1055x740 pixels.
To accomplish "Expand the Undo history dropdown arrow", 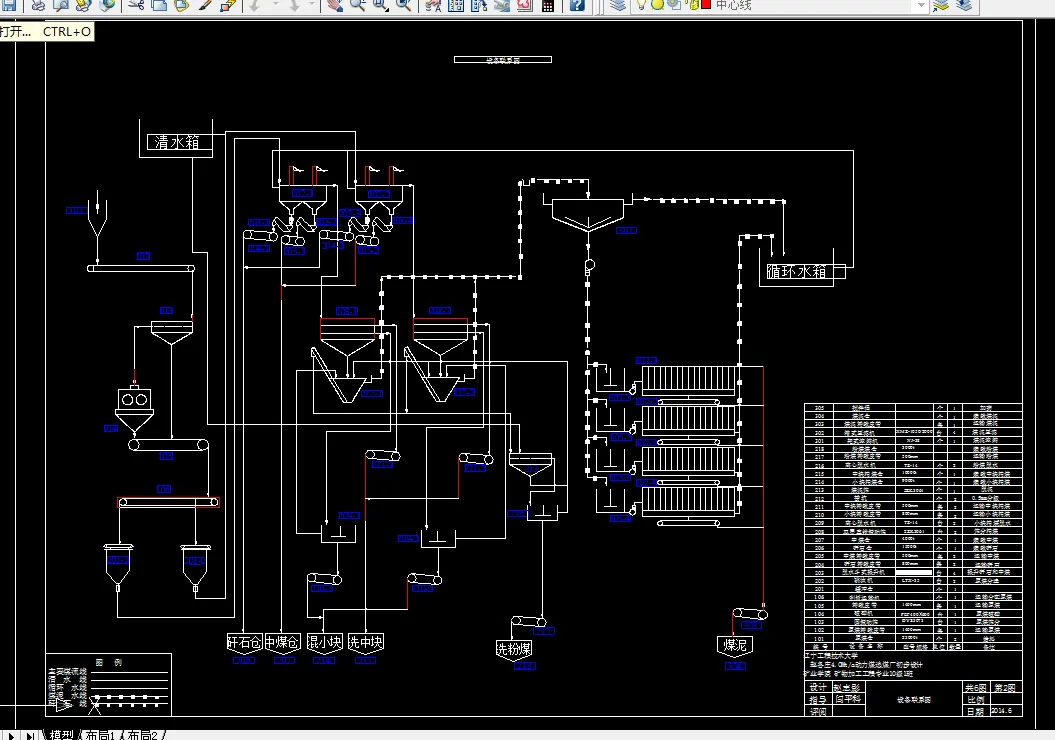I will click(276, 4).
